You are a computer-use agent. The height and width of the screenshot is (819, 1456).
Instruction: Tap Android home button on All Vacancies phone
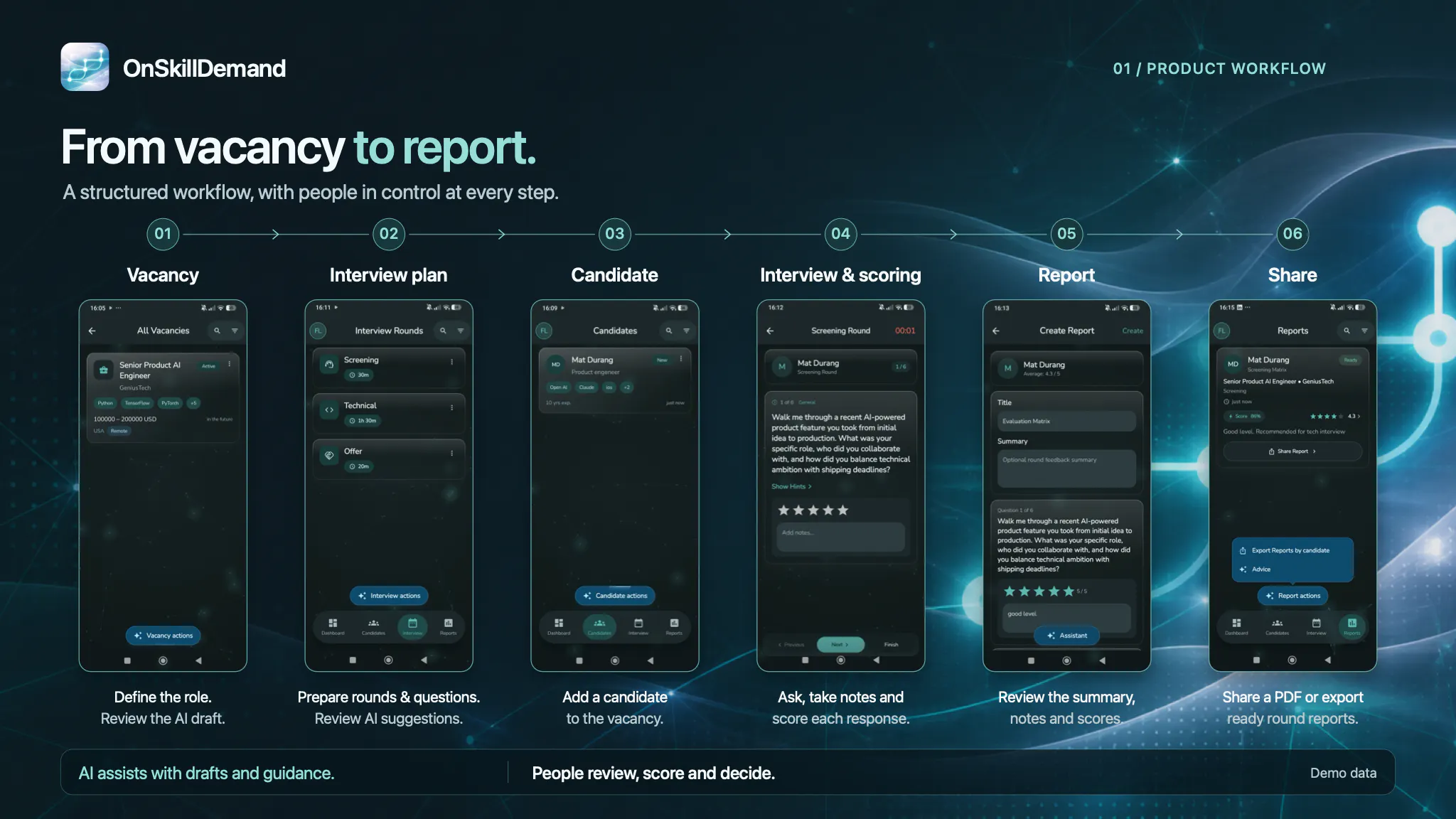click(x=163, y=660)
